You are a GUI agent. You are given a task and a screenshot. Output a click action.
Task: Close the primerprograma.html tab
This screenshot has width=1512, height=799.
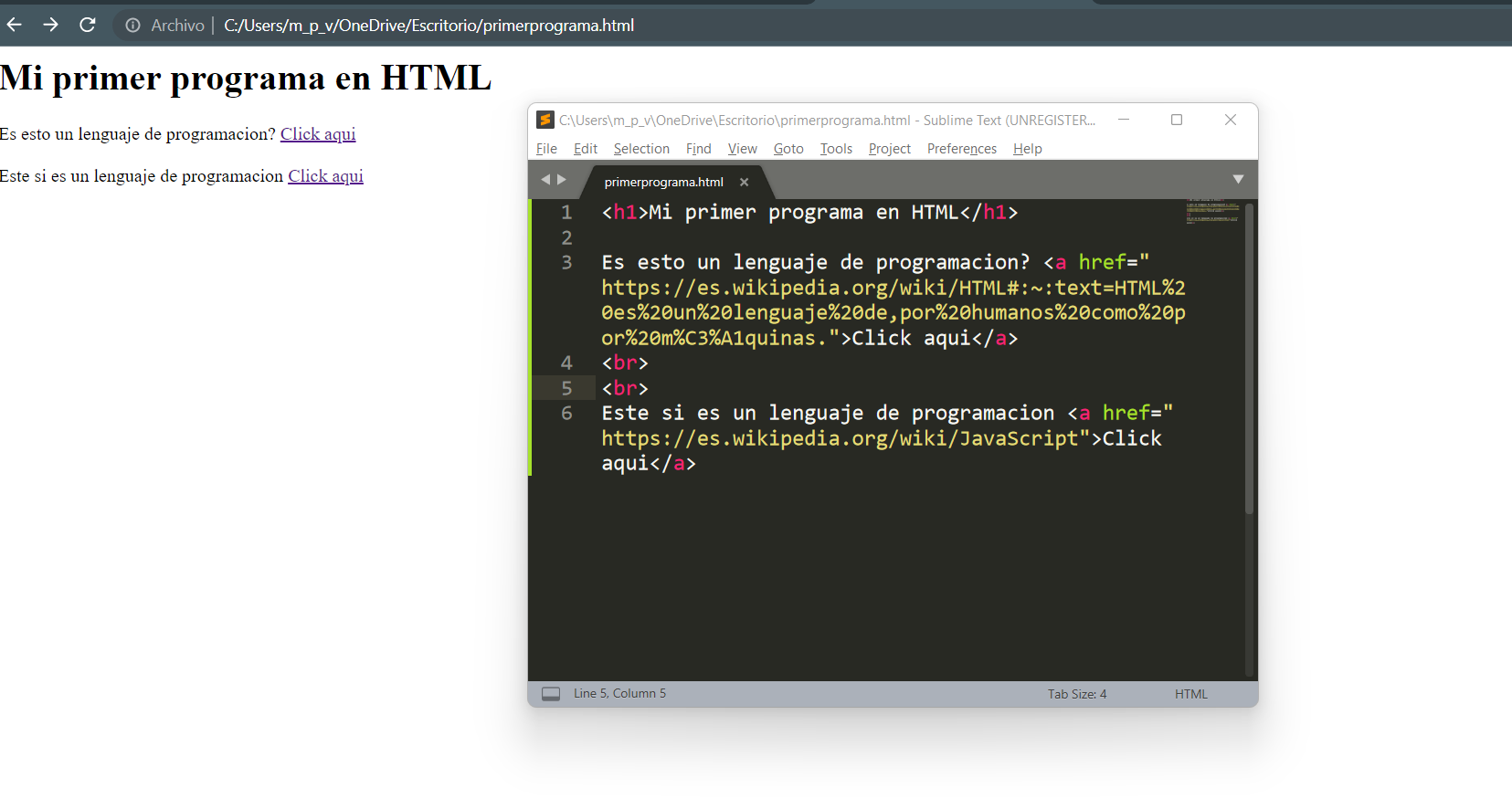click(x=745, y=182)
